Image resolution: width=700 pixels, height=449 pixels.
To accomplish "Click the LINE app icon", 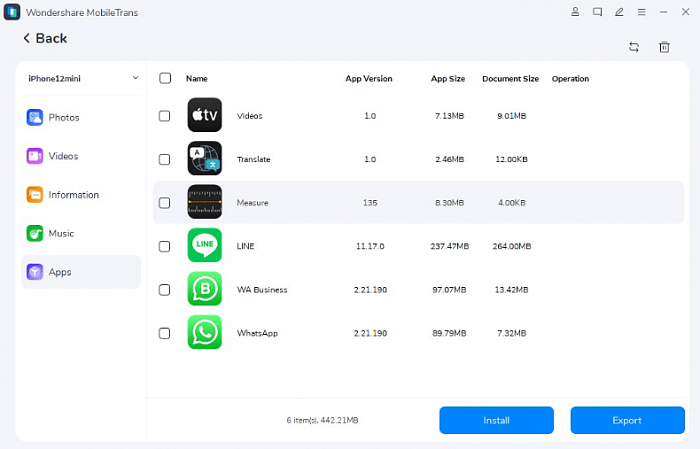I will 204,245.
